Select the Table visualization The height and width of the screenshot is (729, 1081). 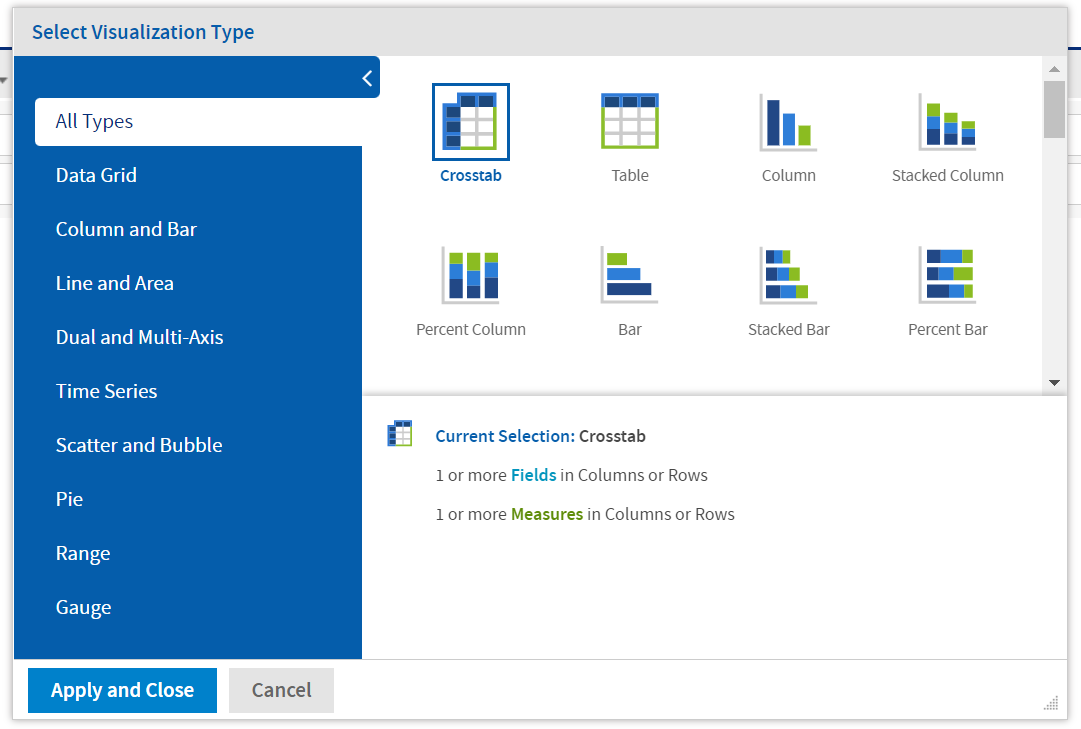coord(629,120)
